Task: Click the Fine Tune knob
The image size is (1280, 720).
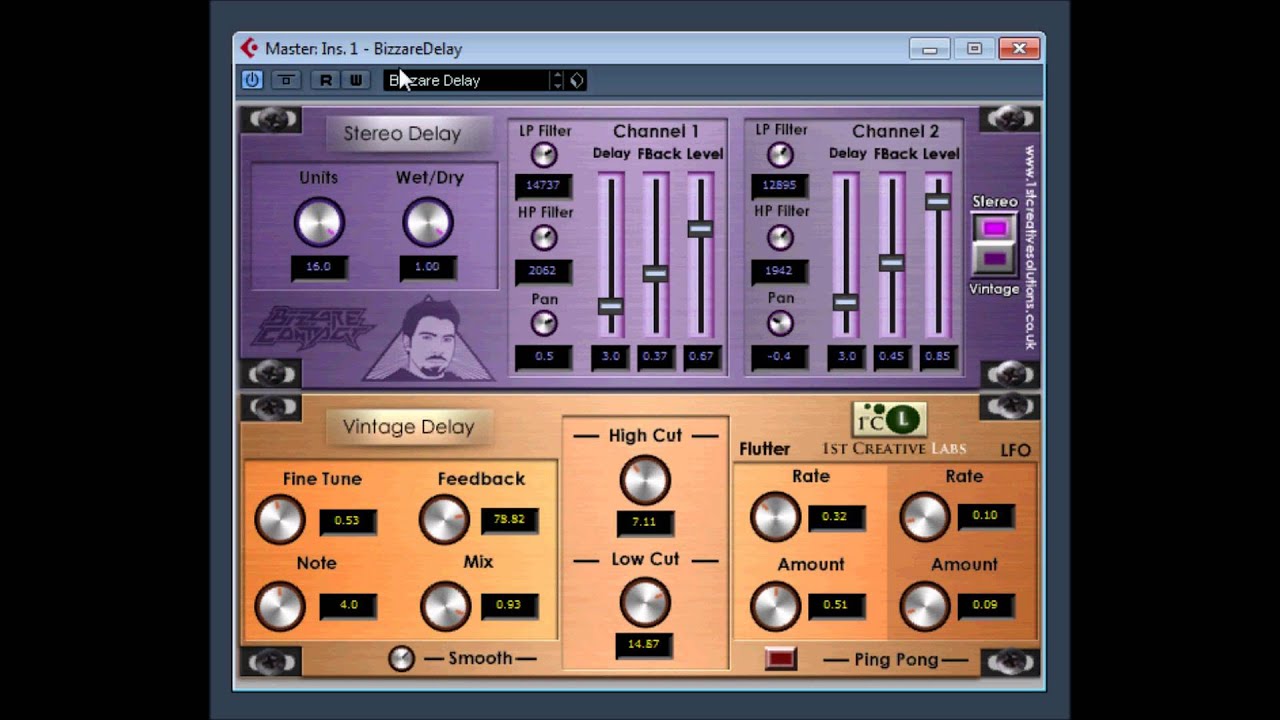Action: tap(280, 521)
